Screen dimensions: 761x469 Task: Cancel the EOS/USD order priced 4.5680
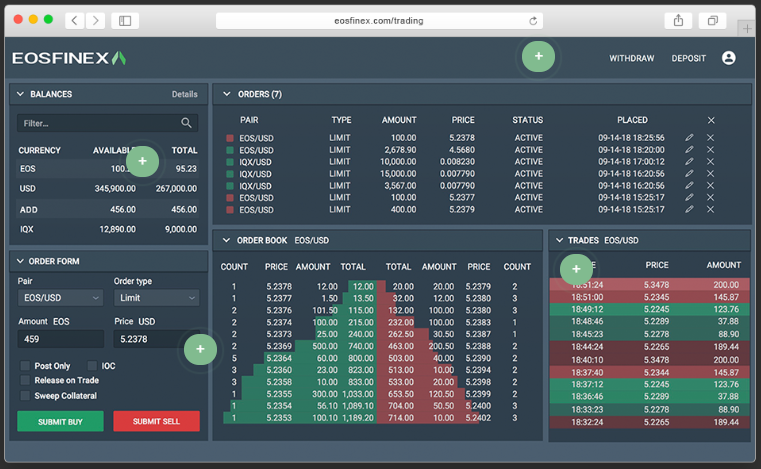point(711,150)
